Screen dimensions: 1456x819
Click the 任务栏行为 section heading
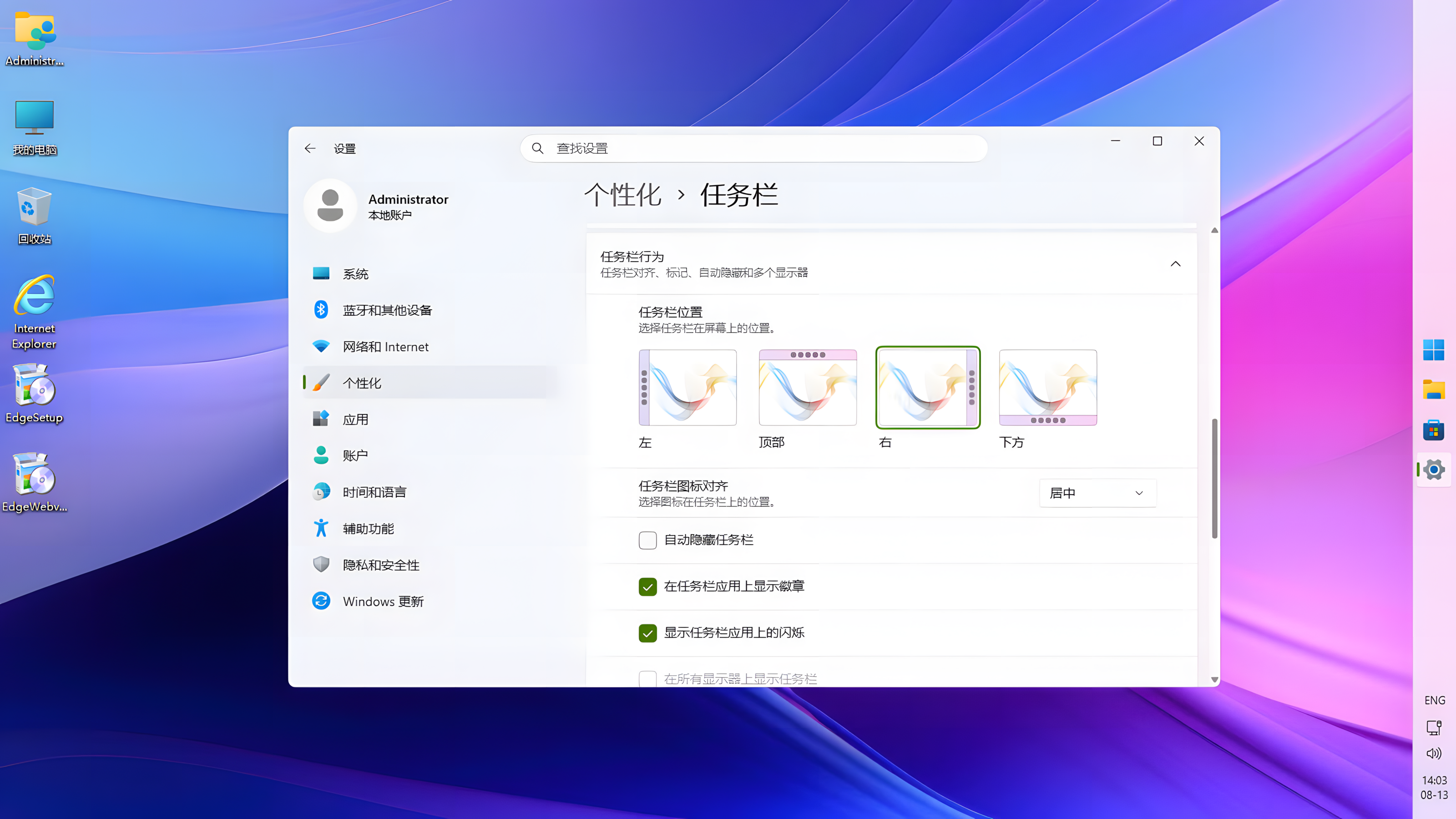pos(632,257)
